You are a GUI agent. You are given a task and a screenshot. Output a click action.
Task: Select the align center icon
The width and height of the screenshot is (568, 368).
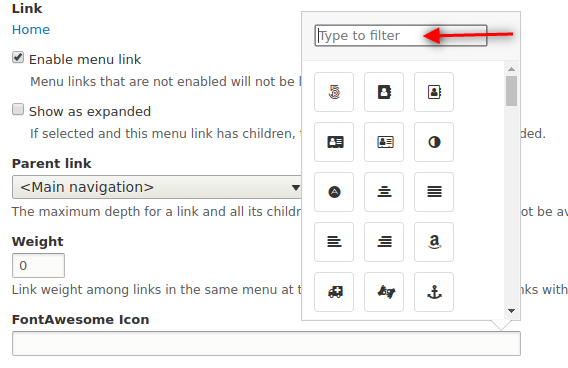pos(384,192)
